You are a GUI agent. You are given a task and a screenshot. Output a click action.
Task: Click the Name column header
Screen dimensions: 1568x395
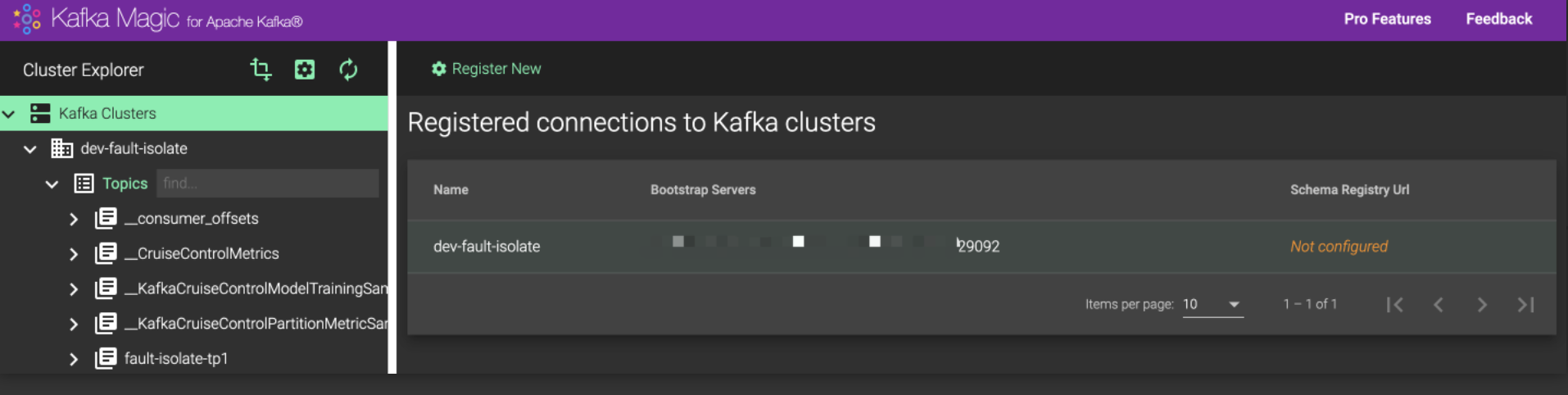pos(451,189)
